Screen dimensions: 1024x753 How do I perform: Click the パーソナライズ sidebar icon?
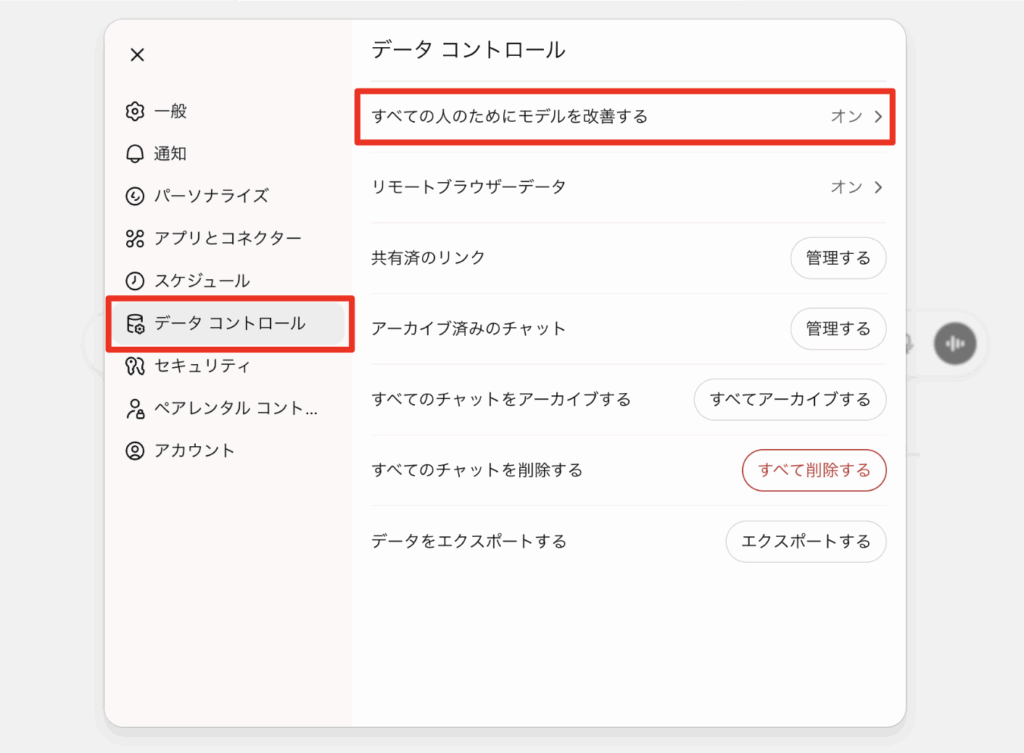tap(135, 196)
